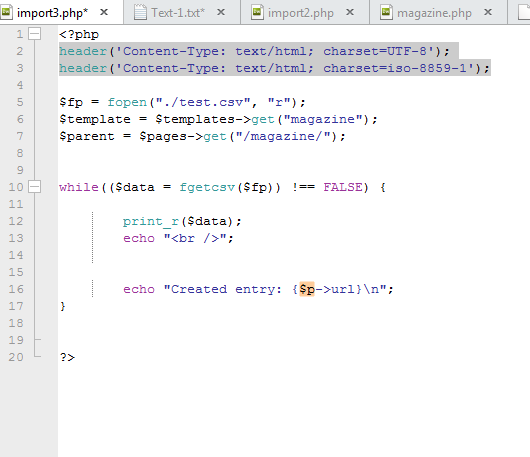Click line number 16 in the gutter
Screen dimensions: 530x457
(x=16, y=289)
